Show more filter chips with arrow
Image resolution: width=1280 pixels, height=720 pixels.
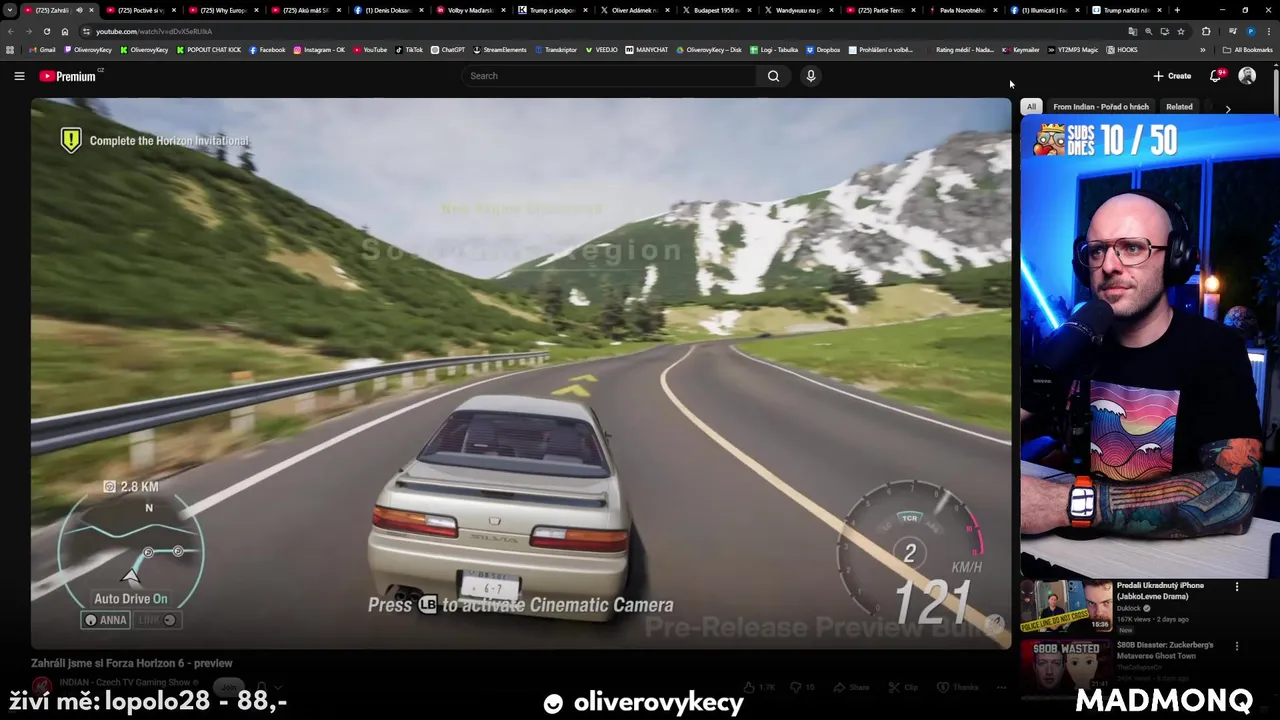(x=1228, y=108)
